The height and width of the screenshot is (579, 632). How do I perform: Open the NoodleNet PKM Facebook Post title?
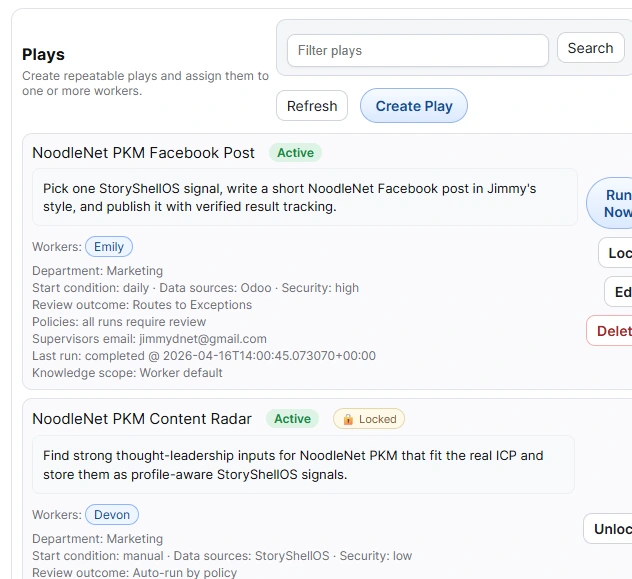point(143,153)
